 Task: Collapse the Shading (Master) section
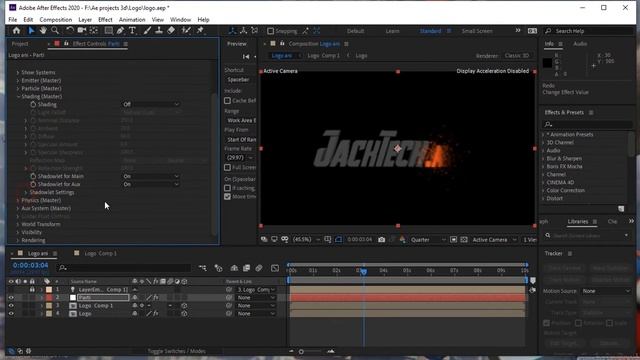coord(18,96)
